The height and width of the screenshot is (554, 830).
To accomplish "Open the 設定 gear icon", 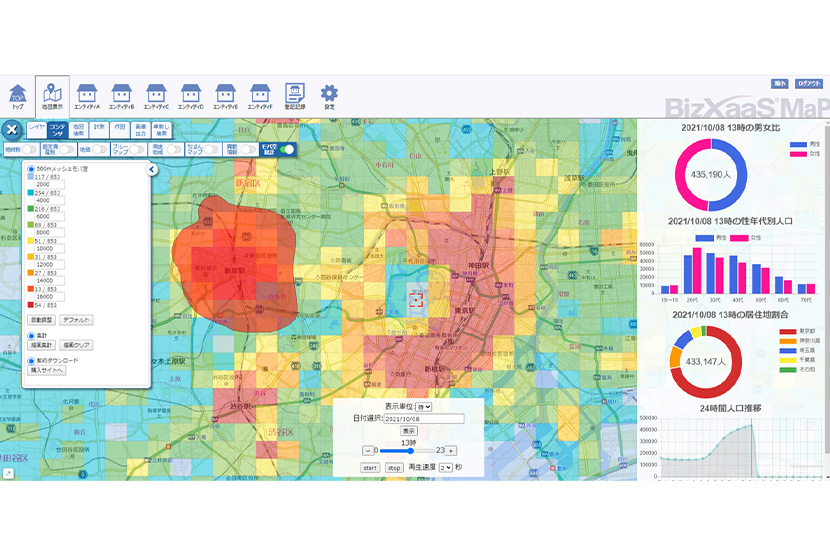I will point(329,94).
